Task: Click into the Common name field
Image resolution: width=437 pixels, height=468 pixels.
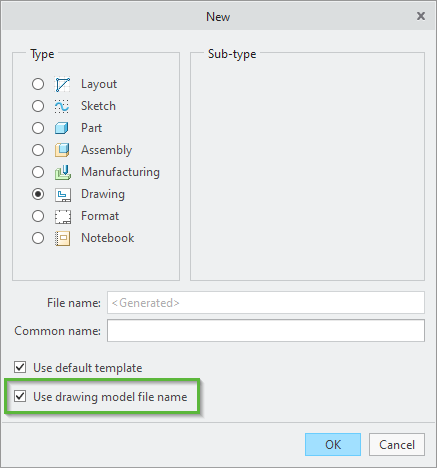Action: 266,331
